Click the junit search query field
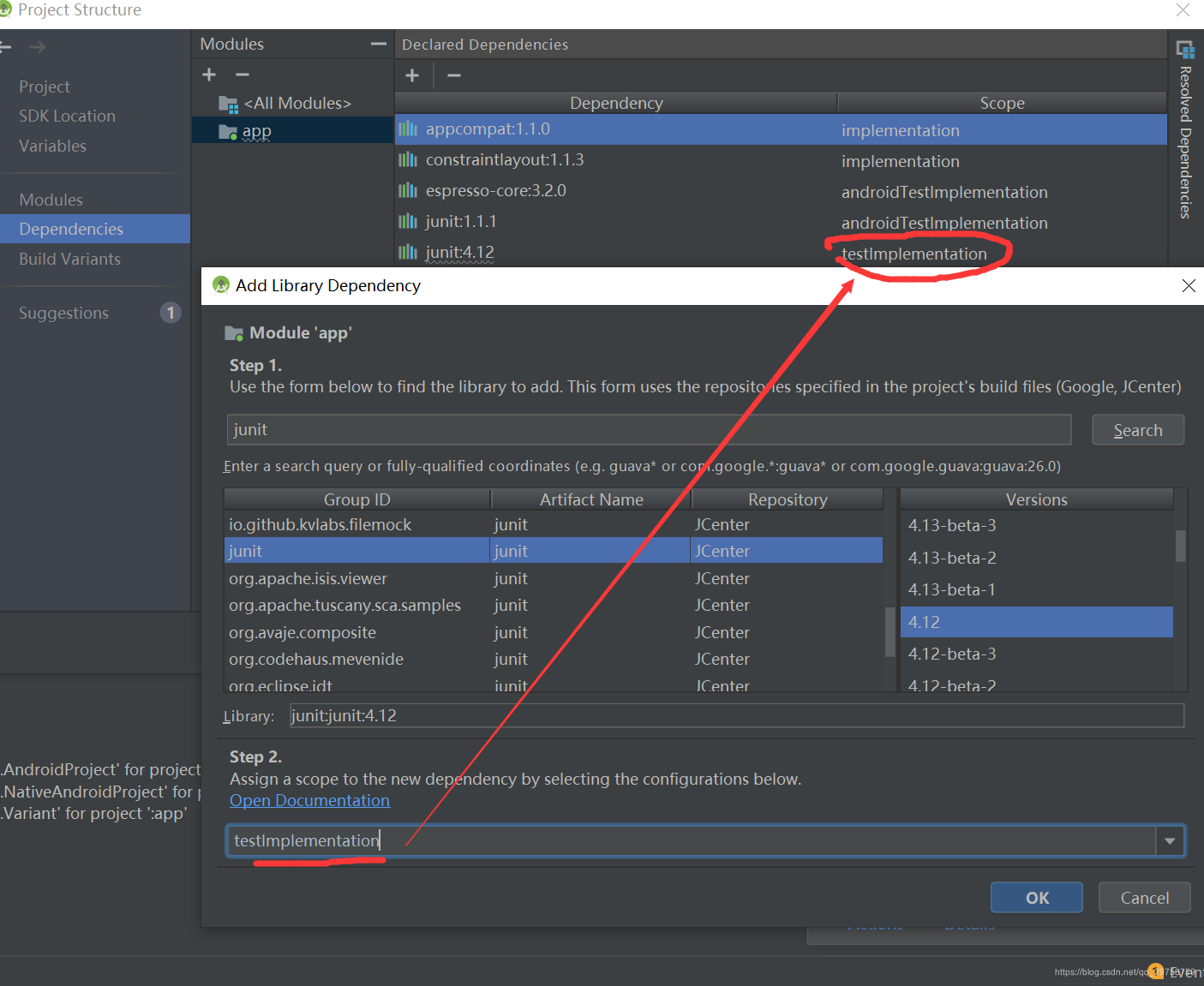This screenshot has height=986, width=1204. click(649, 430)
